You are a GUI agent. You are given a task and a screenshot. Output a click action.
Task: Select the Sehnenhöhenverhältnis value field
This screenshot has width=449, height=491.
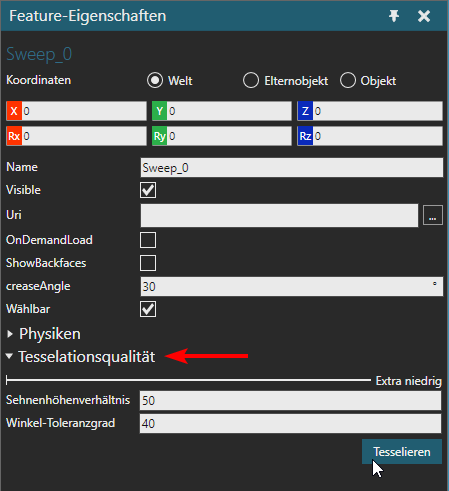click(x=290, y=400)
